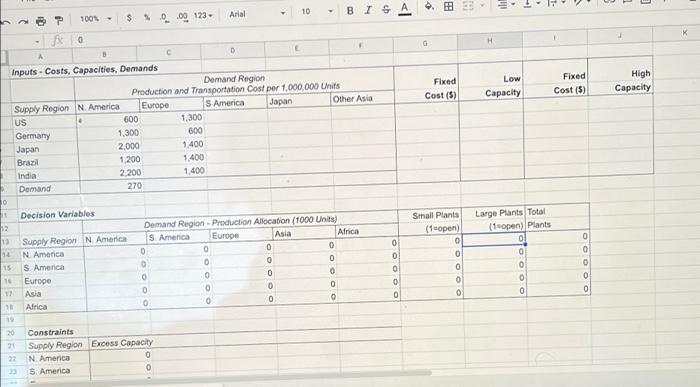Click the Merge cells icon
This screenshot has height=387, width=700.
pos(468,6)
